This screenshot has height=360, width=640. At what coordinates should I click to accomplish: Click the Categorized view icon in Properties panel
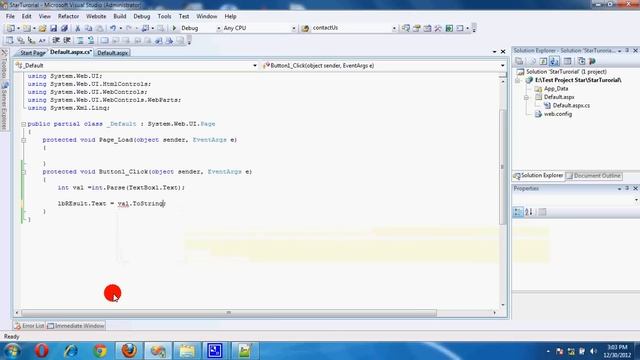(518, 212)
